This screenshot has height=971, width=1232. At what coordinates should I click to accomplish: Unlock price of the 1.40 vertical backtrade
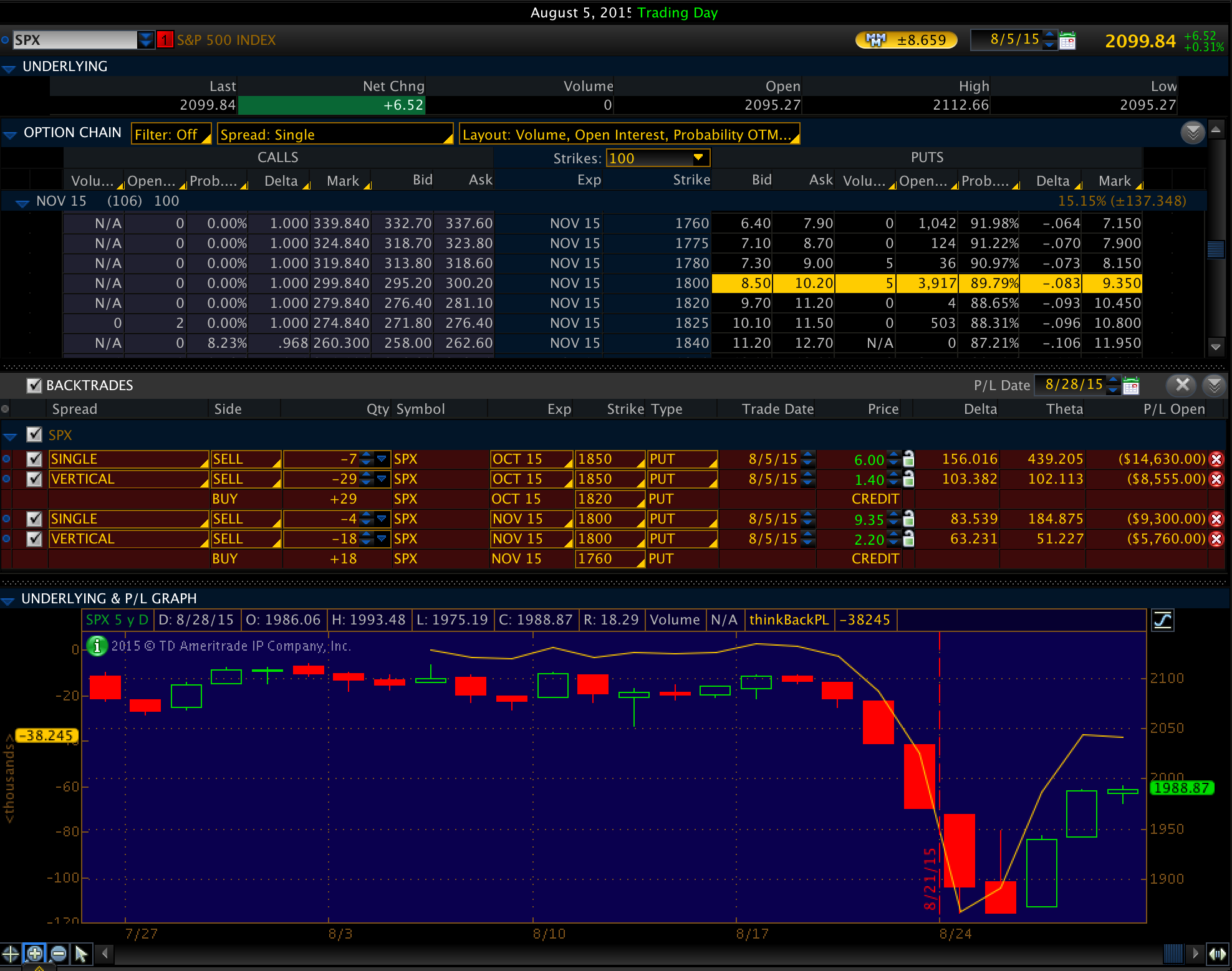pos(909,479)
